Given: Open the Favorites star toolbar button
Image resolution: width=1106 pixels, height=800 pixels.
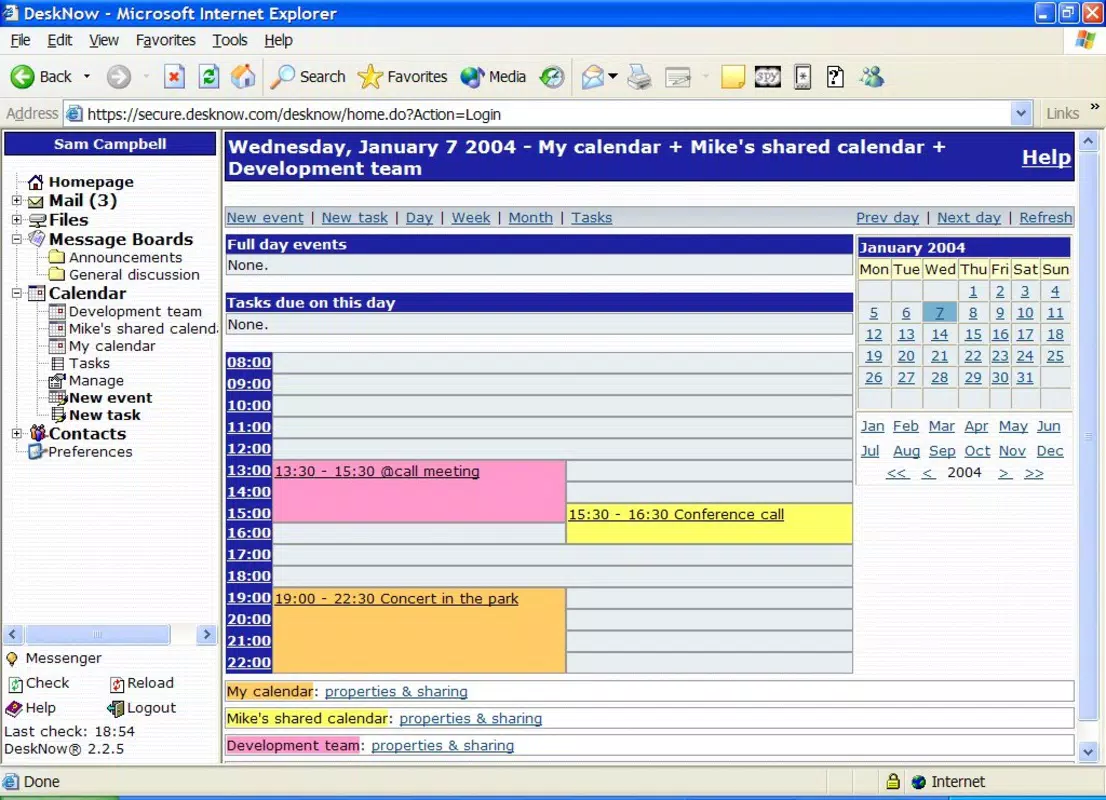Looking at the screenshot, I should coord(403,76).
